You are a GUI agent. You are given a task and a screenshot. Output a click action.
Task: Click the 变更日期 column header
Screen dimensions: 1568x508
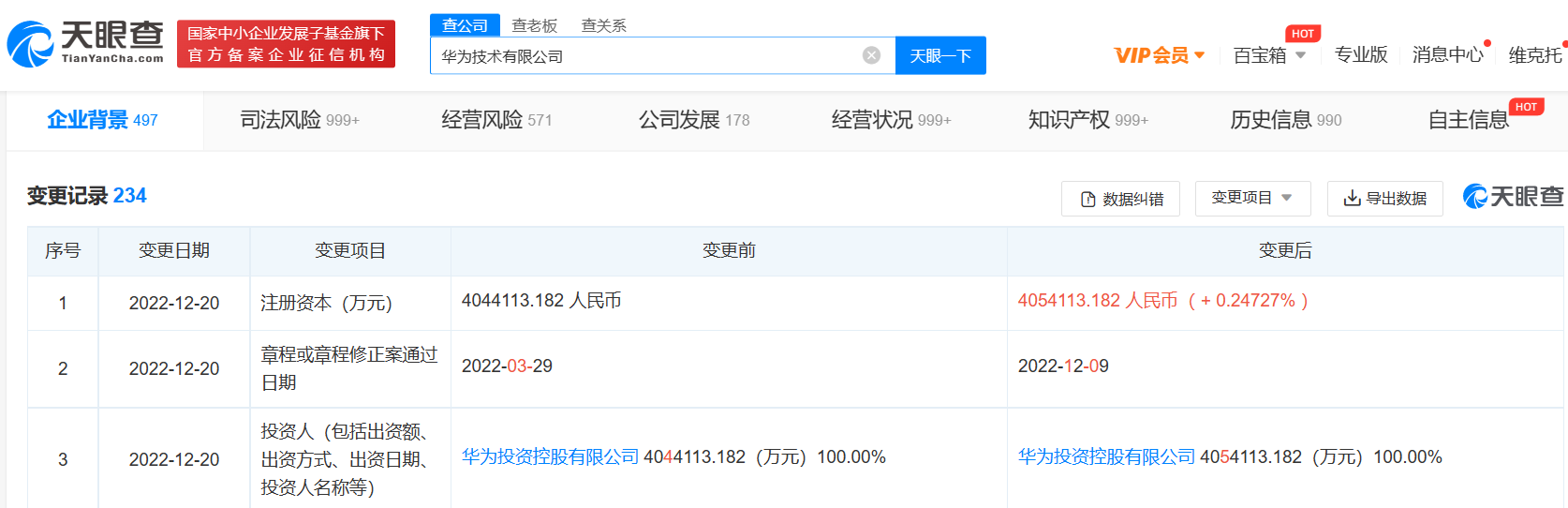(174, 250)
